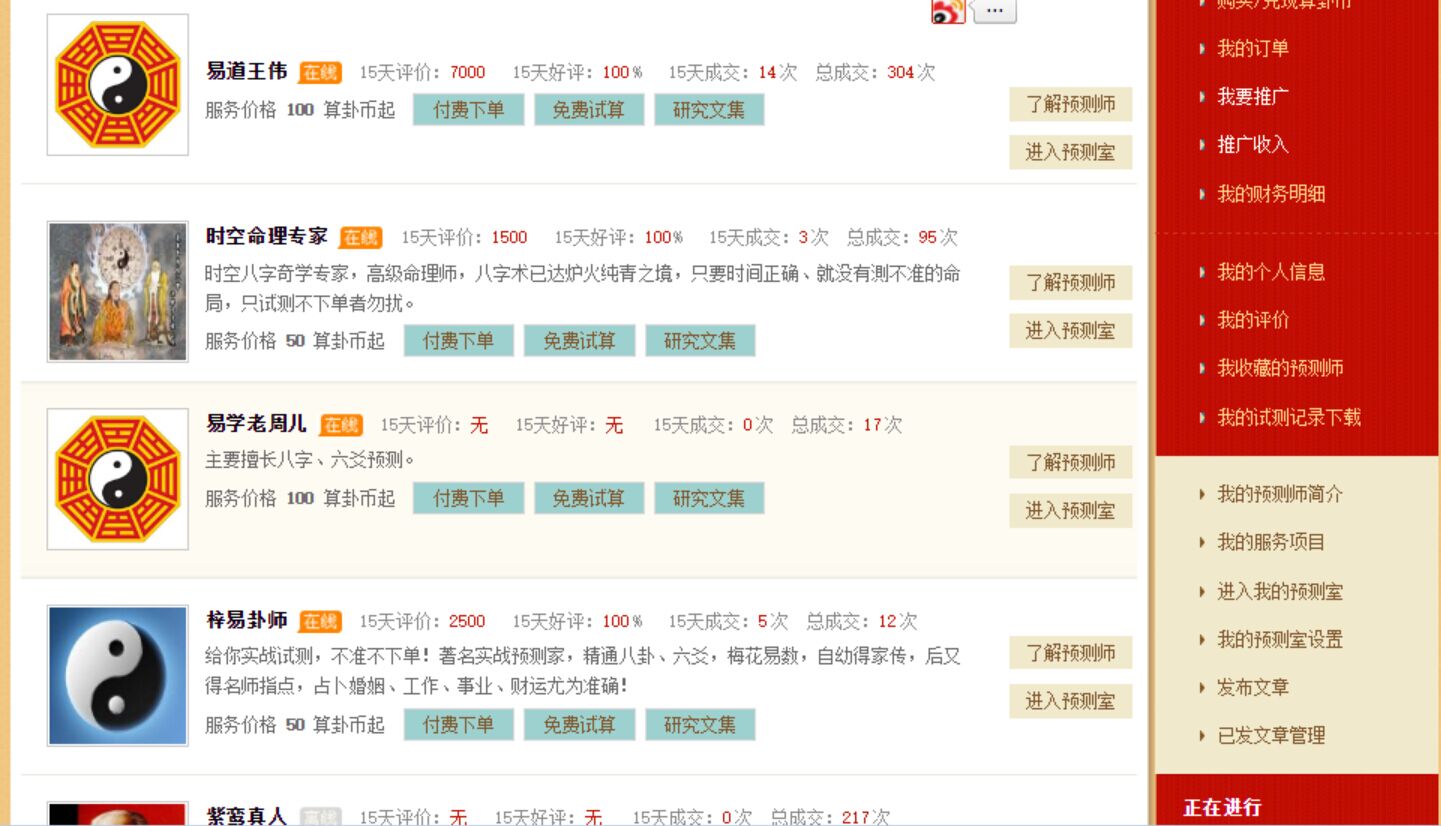The height and width of the screenshot is (826, 1441).
Task: Click the Sina Weibo share icon
Action: [x=947, y=11]
